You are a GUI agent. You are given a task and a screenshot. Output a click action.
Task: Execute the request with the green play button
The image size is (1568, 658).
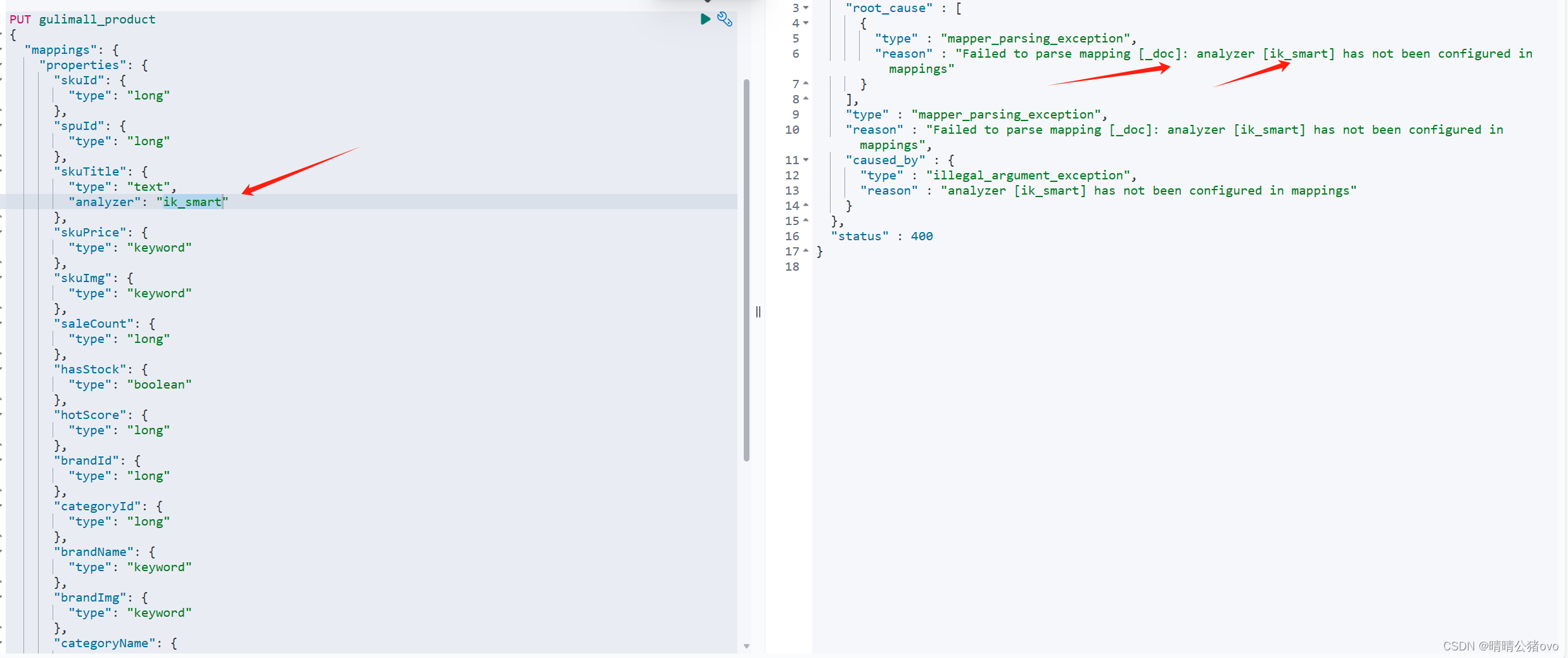pos(705,19)
